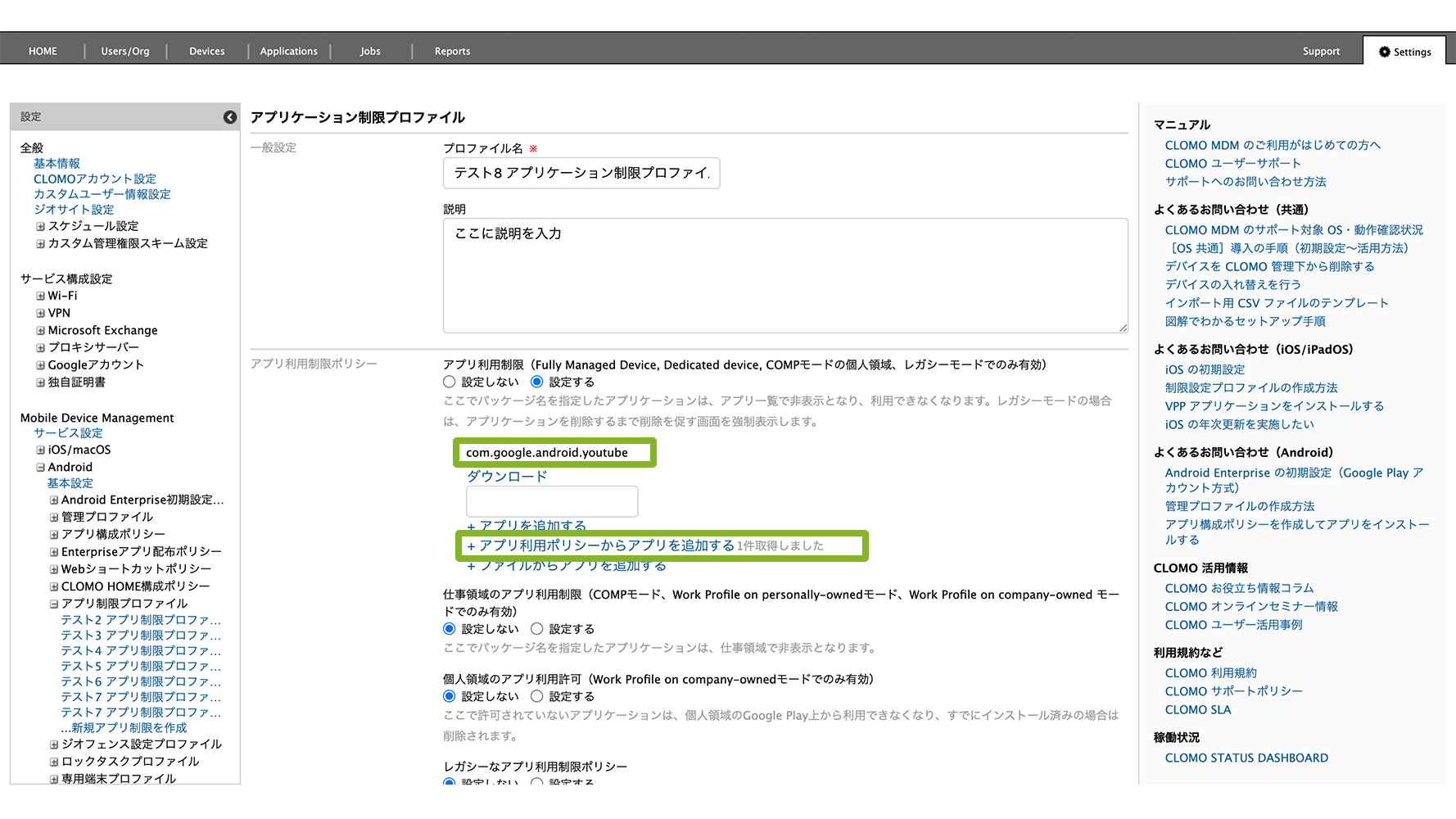This screenshot has height=819, width=1456.
Task: Open the Reports menu tab
Action: (452, 51)
